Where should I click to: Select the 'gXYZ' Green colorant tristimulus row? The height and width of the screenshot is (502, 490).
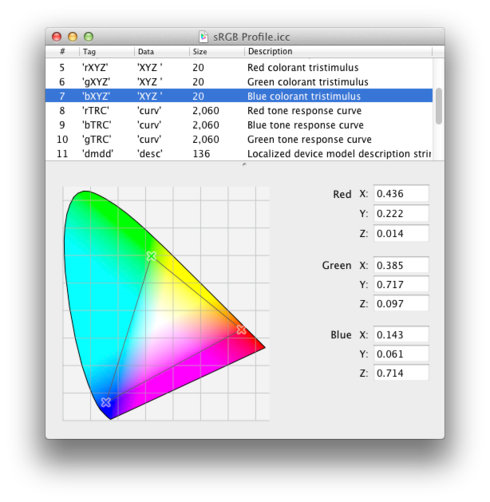(x=239, y=82)
